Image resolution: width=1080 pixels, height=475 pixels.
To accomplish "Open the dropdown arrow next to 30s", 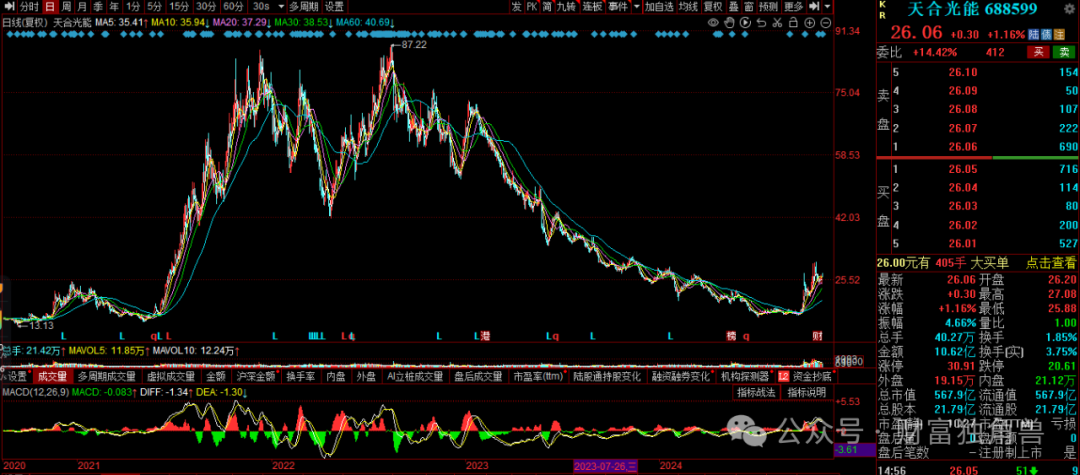I will [x=280, y=6].
